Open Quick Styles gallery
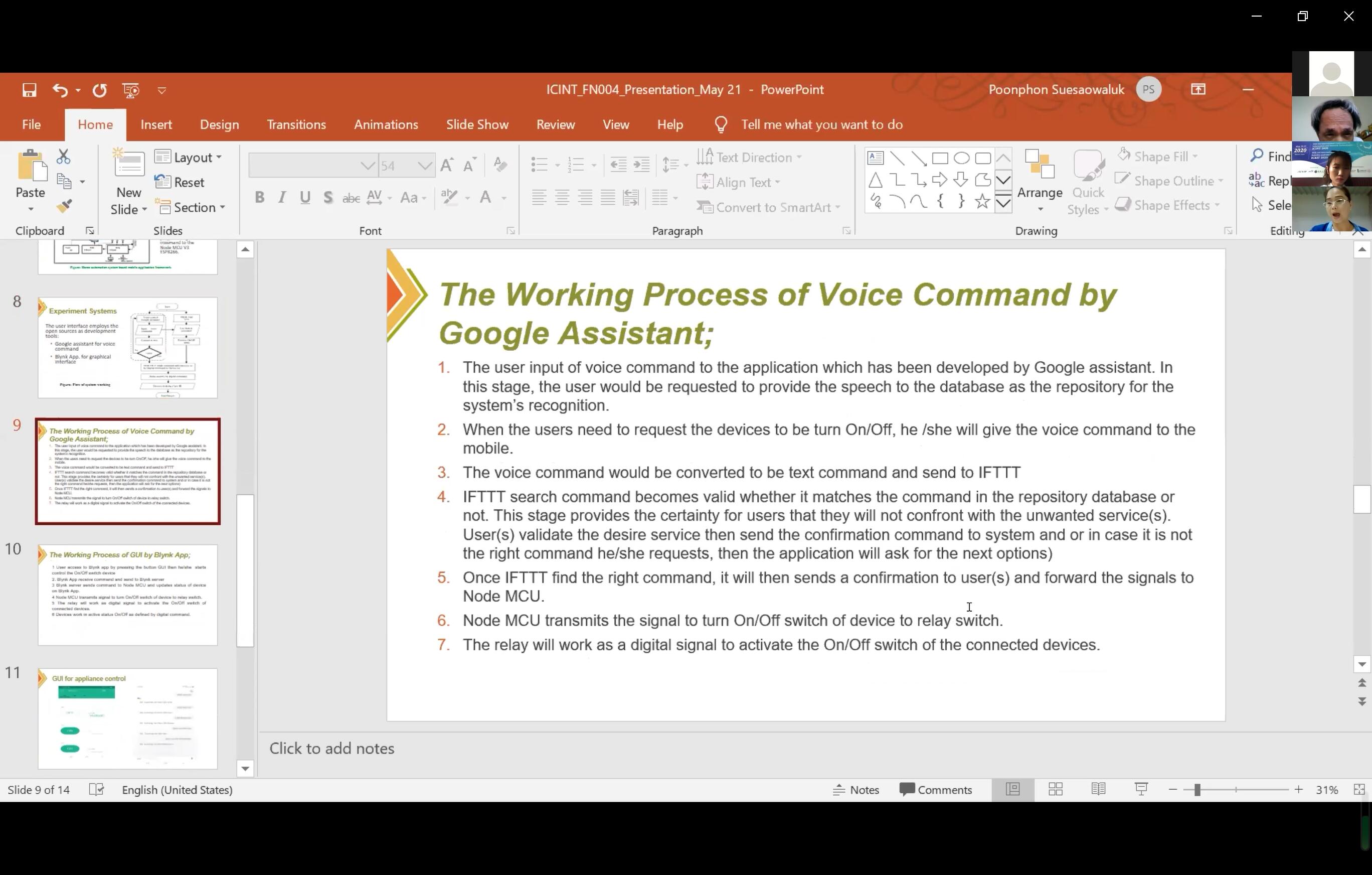 [x=1088, y=183]
